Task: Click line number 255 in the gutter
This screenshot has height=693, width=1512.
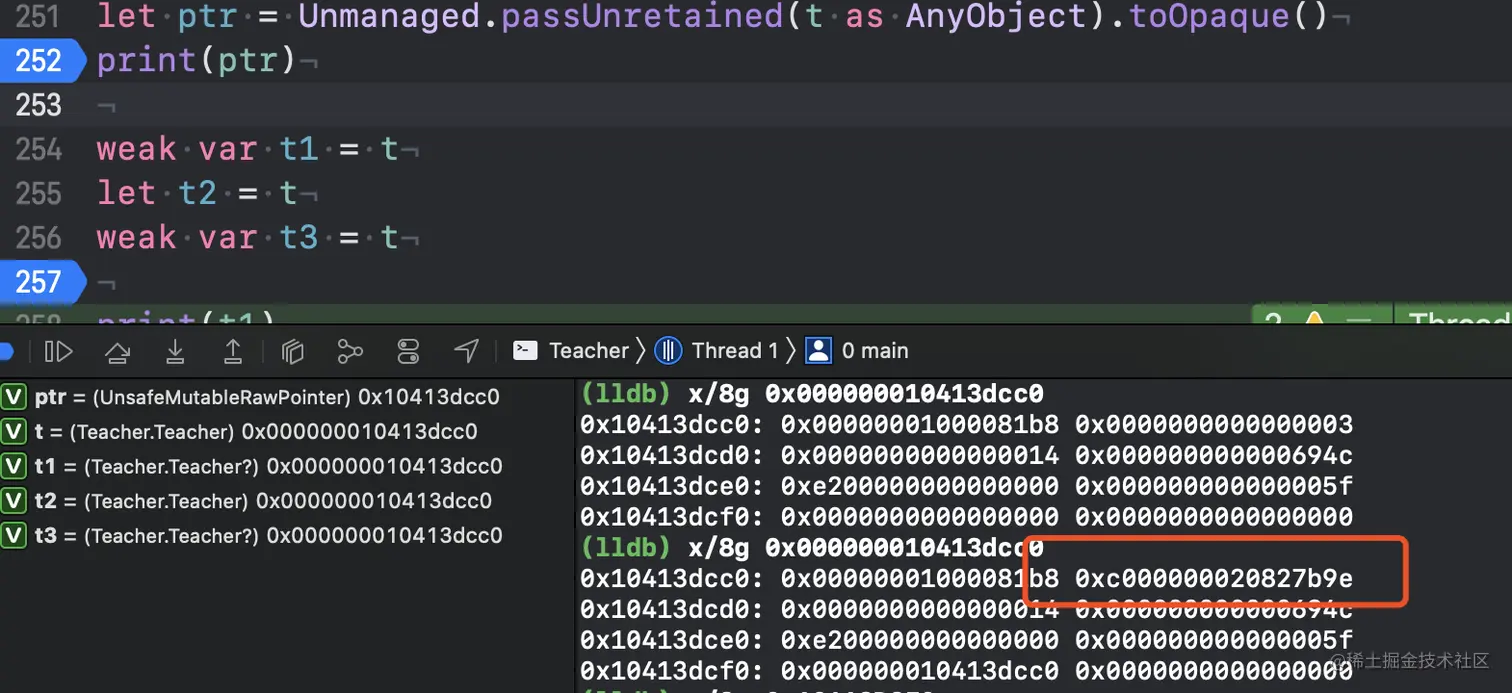Action: coord(38,193)
